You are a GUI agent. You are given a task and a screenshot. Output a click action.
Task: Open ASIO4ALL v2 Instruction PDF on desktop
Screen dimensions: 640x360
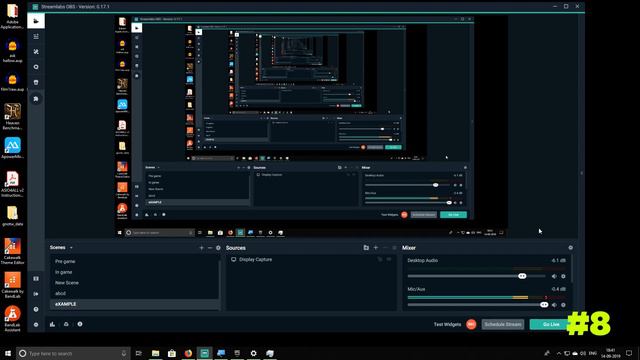tap(12, 184)
